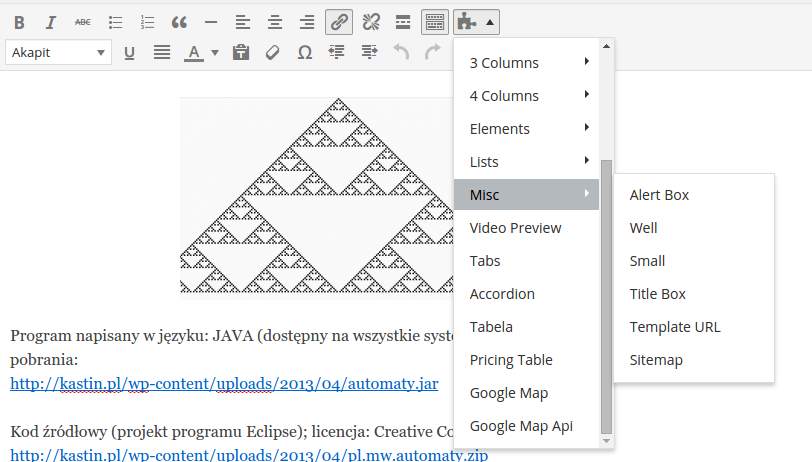Increase the indent
The height and width of the screenshot is (462, 812).
pos(369,52)
